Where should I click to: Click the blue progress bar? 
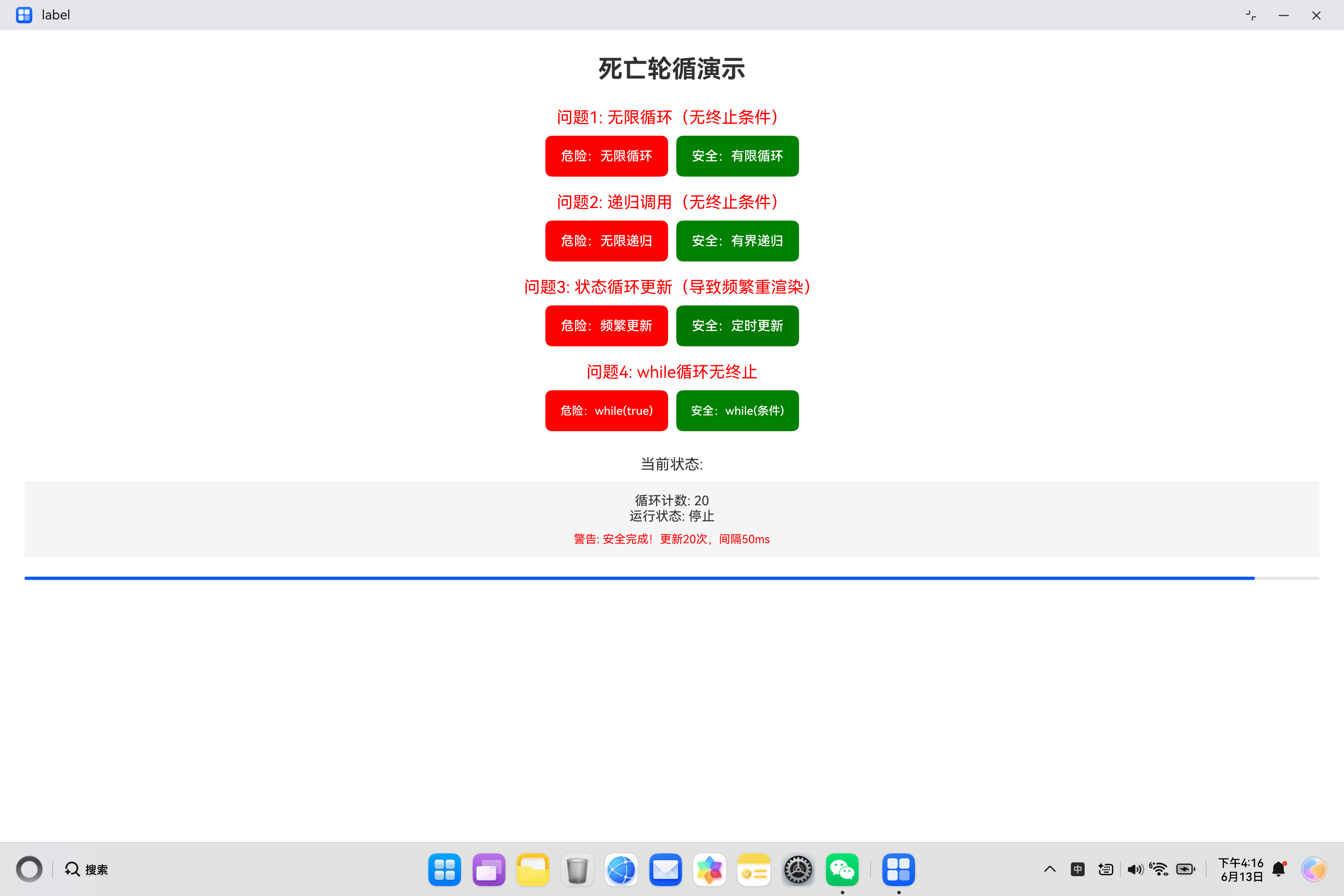[x=672, y=578]
